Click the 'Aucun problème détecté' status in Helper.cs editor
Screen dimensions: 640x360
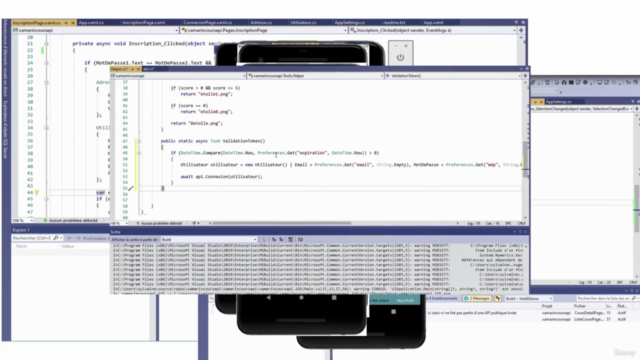pyautogui.click(x=159, y=223)
